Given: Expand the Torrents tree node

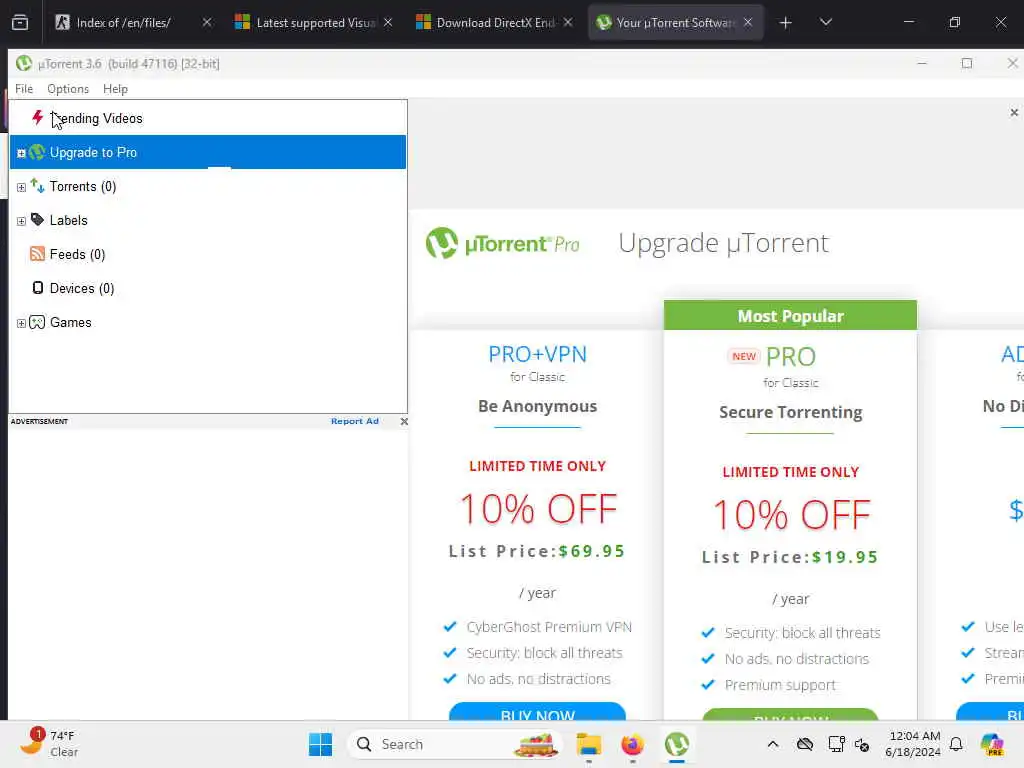Looking at the screenshot, I should (21, 187).
